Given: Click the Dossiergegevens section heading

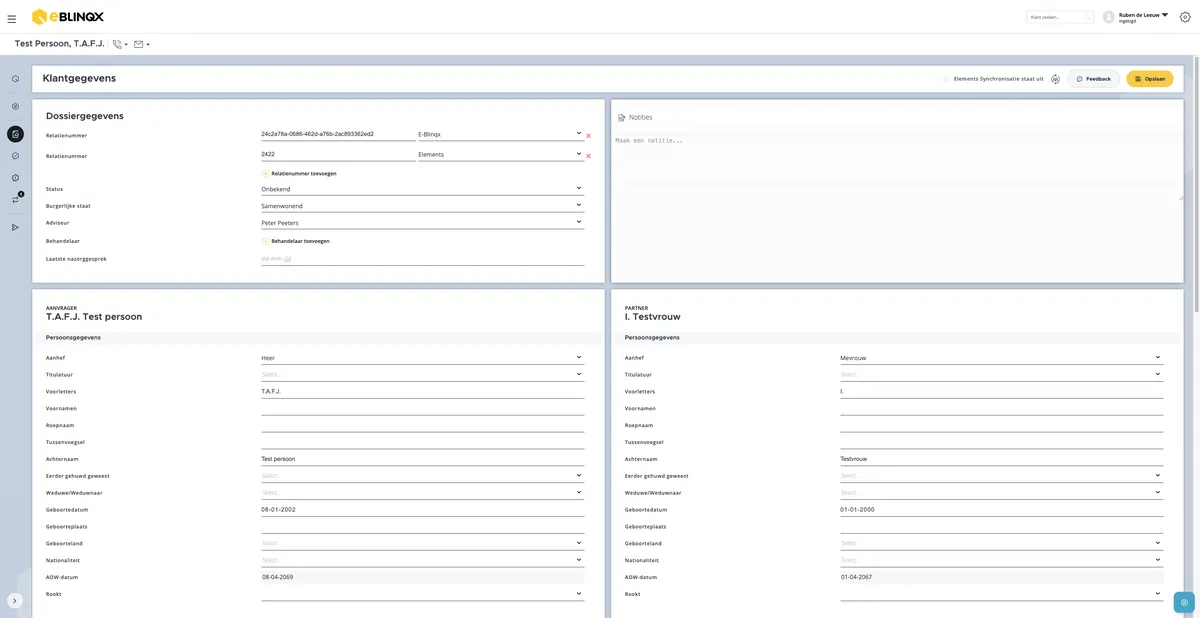Looking at the screenshot, I should [85, 116].
